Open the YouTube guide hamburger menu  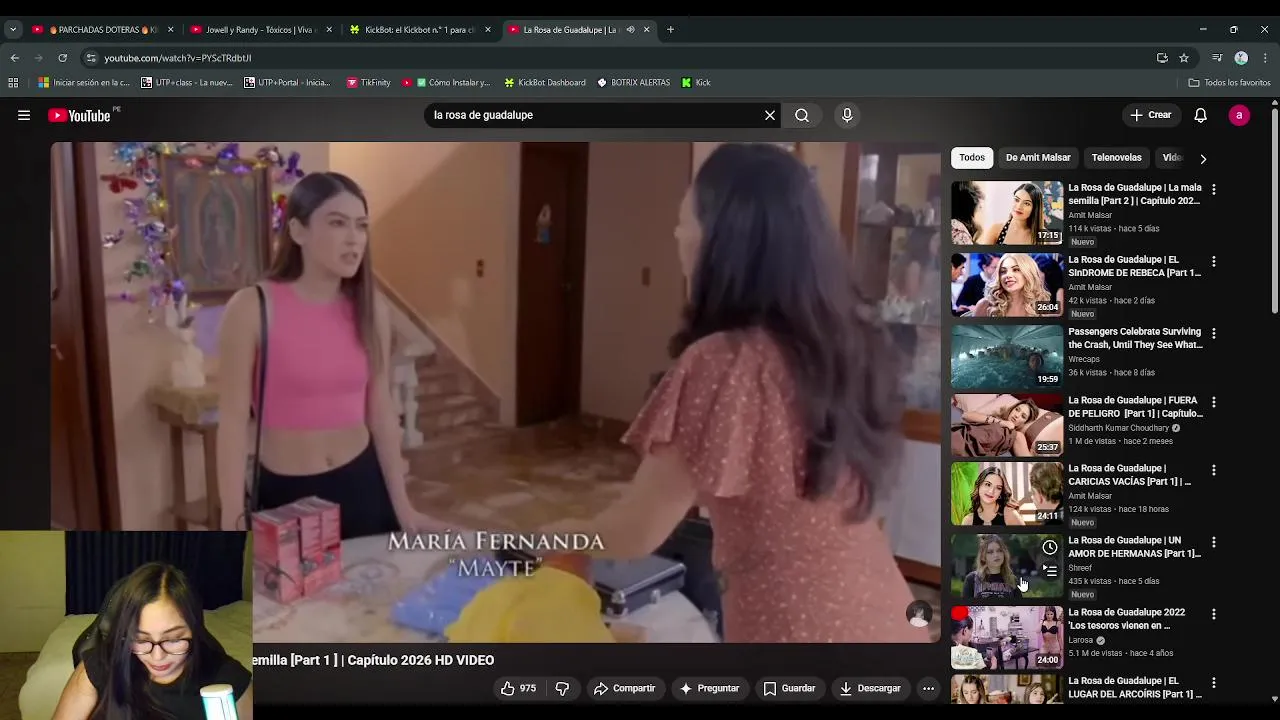[24, 115]
